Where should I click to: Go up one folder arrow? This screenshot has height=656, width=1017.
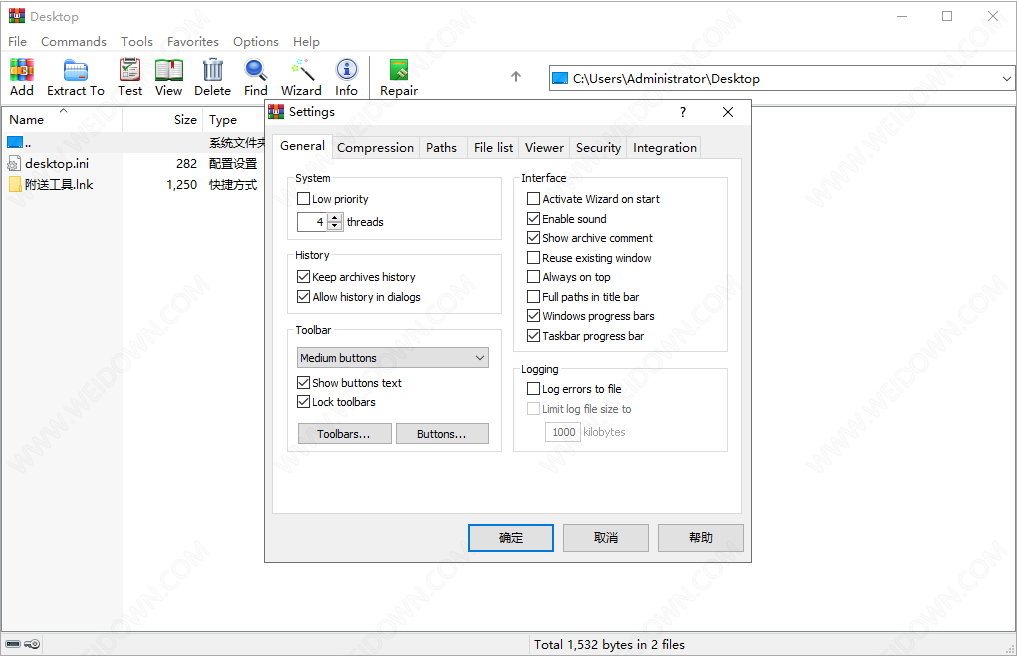point(516,77)
